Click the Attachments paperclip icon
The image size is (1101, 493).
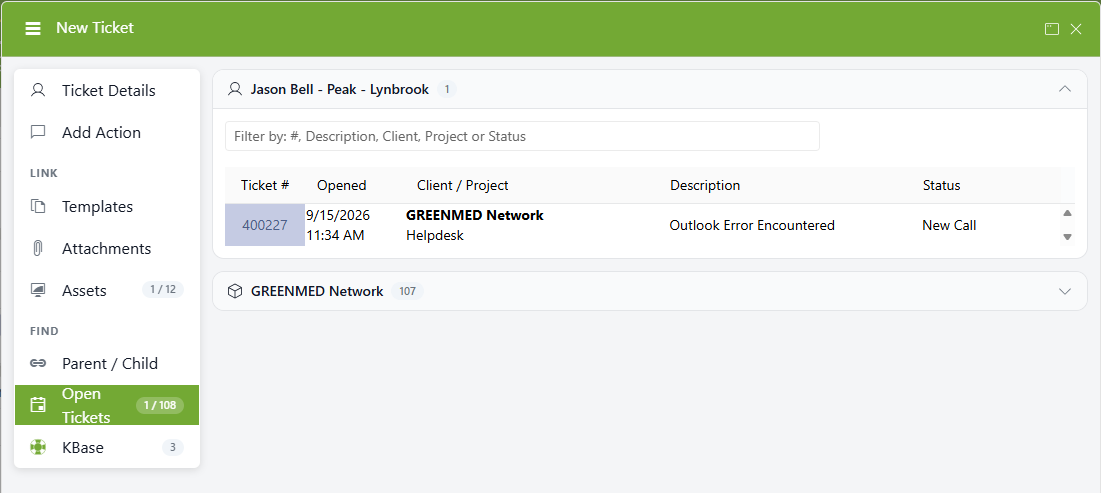38,249
